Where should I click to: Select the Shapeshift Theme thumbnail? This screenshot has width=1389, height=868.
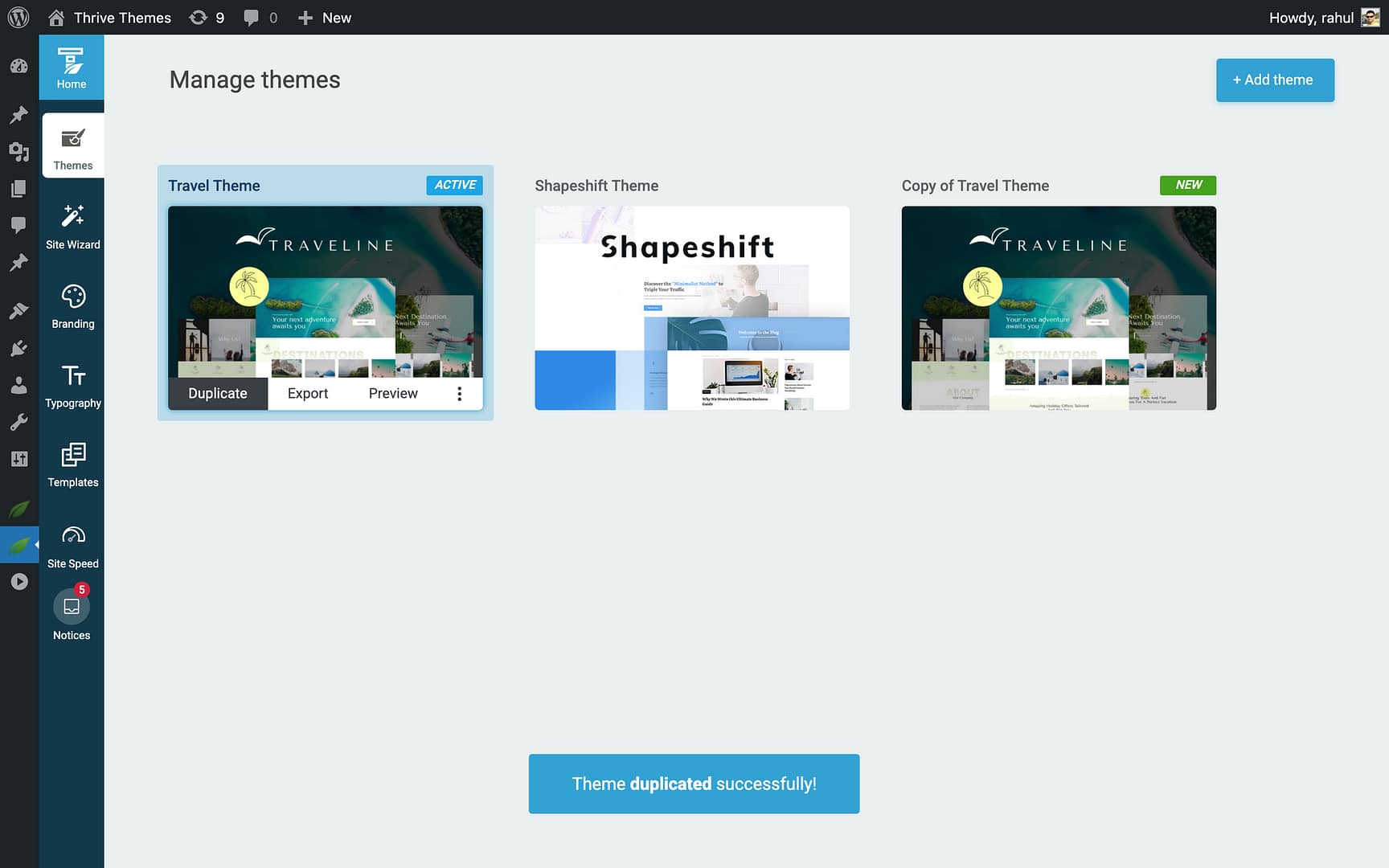click(691, 307)
